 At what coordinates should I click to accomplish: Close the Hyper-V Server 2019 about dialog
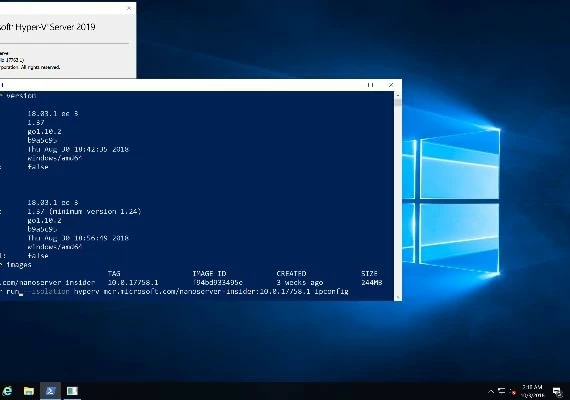click(129, 8)
